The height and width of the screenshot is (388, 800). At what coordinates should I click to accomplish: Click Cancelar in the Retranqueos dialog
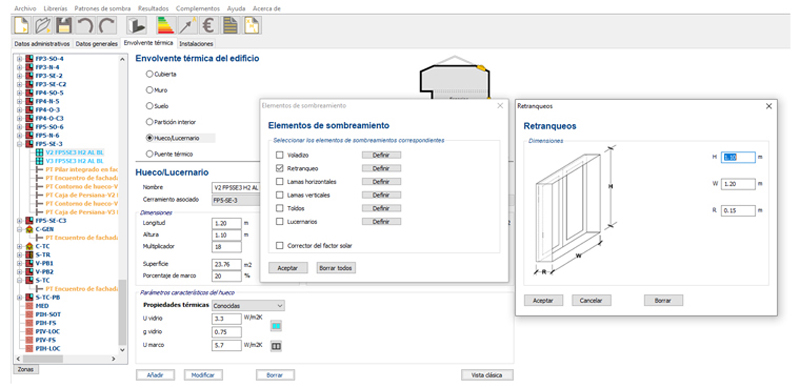[591, 301]
